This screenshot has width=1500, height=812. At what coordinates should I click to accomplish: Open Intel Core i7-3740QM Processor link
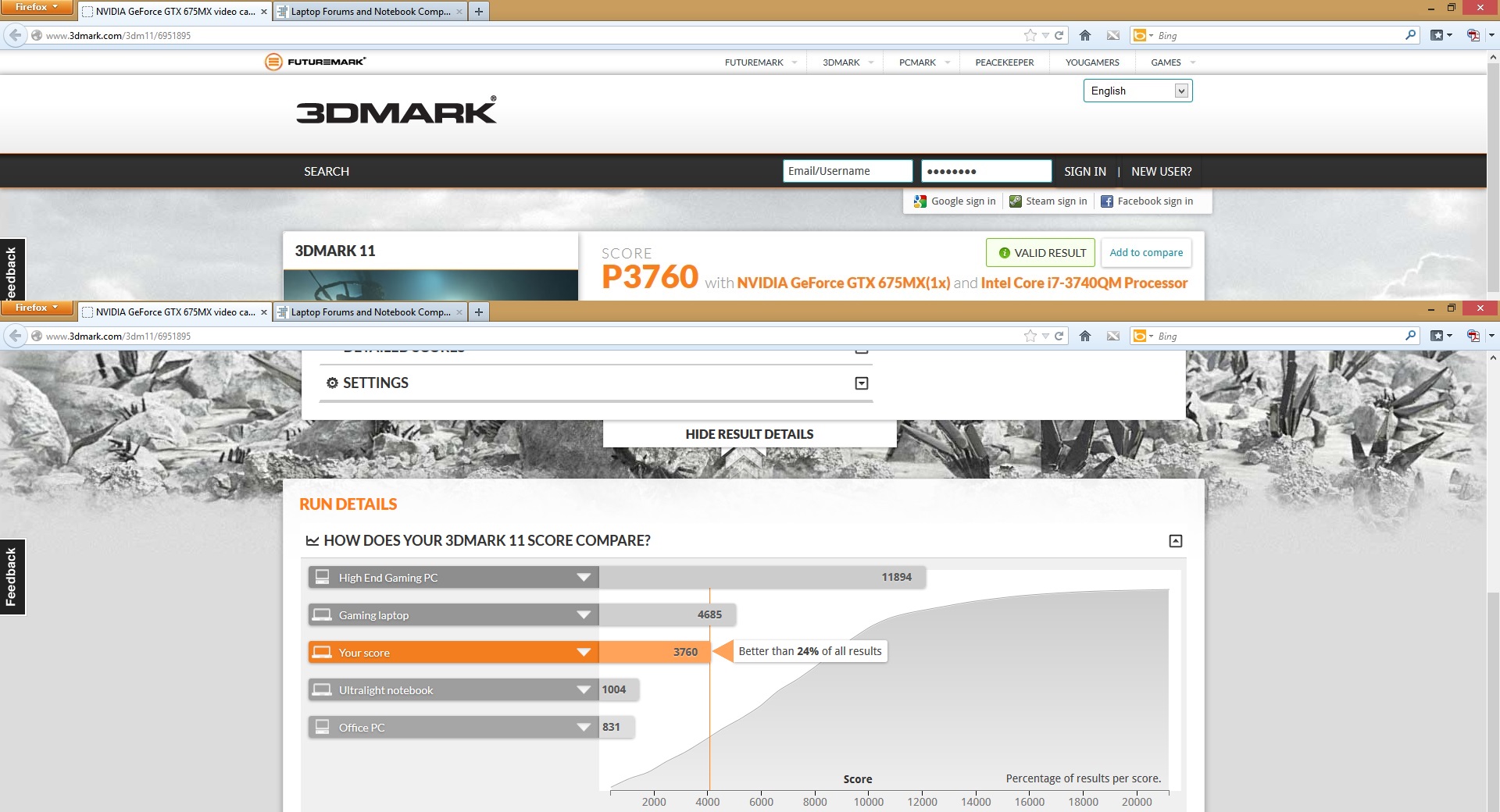(1084, 283)
